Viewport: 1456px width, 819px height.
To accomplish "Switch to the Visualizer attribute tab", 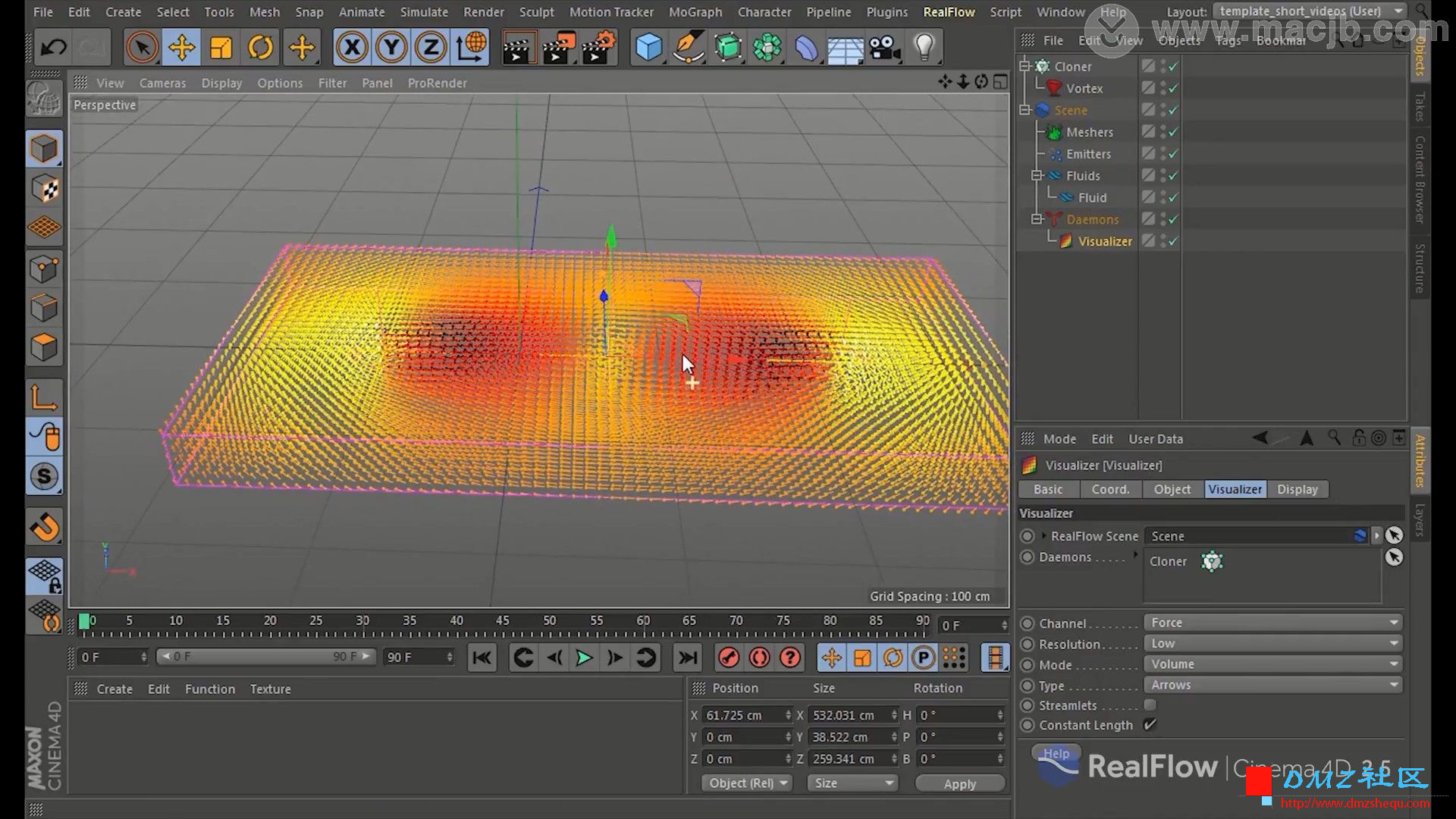I will point(1235,489).
